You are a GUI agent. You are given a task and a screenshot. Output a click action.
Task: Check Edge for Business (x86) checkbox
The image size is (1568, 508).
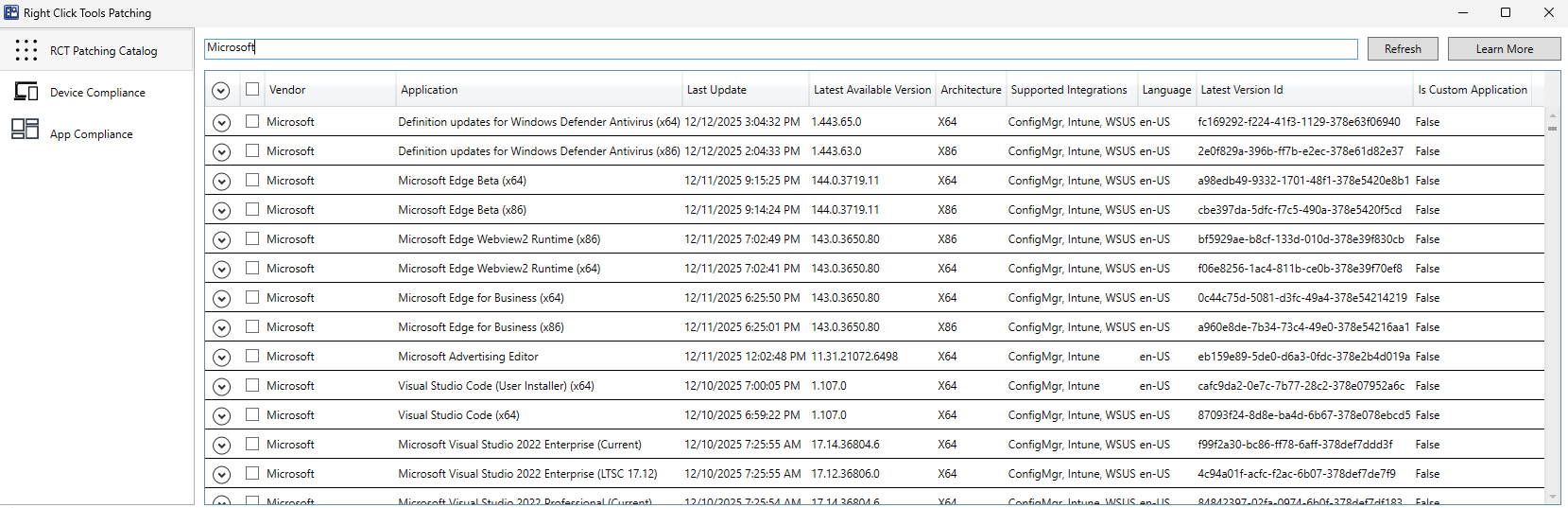pos(252,326)
